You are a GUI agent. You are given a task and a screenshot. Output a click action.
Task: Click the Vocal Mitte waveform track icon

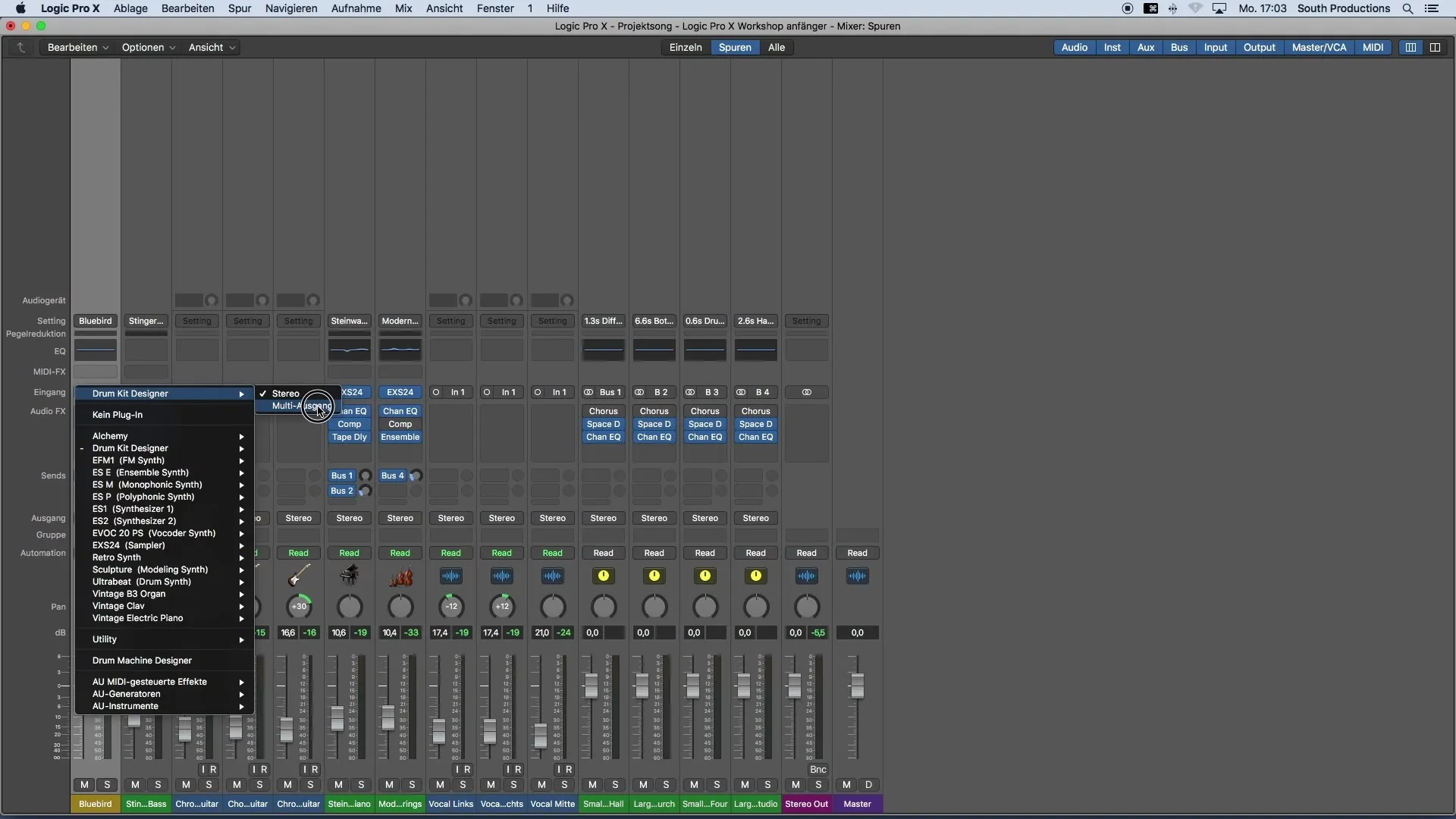(553, 576)
